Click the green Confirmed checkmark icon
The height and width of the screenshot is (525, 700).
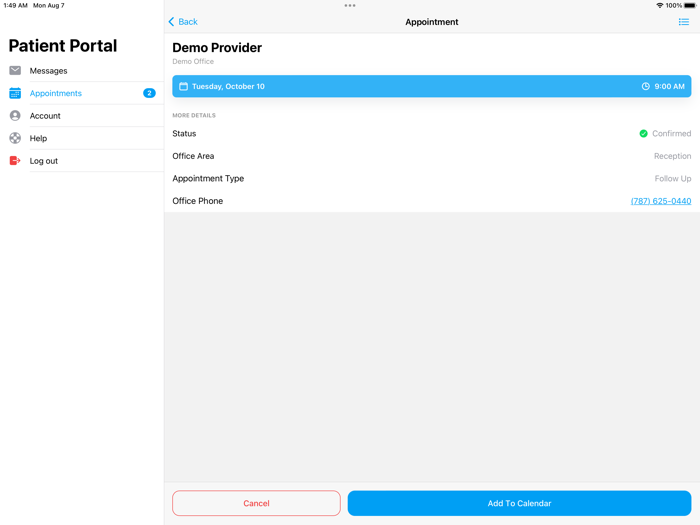click(643, 133)
